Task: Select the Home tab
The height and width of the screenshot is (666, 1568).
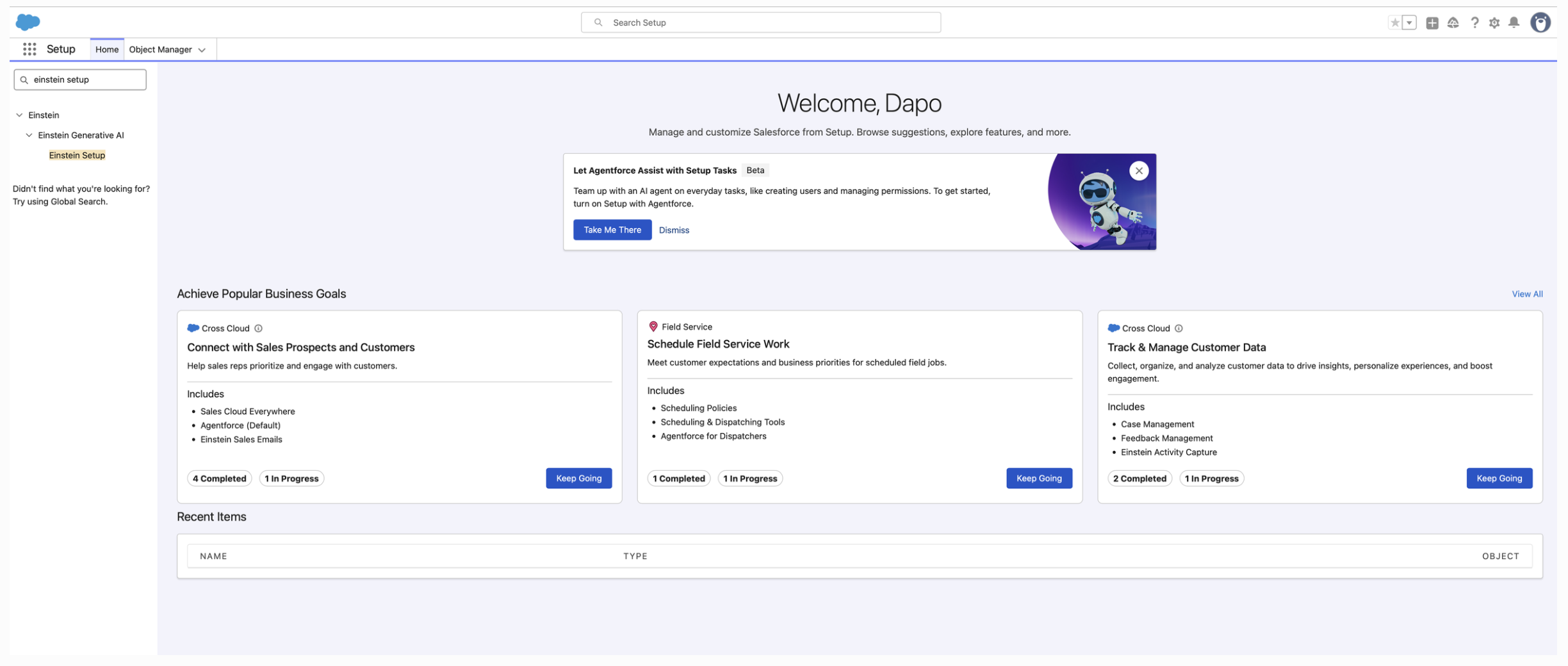Action: click(107, 49)
